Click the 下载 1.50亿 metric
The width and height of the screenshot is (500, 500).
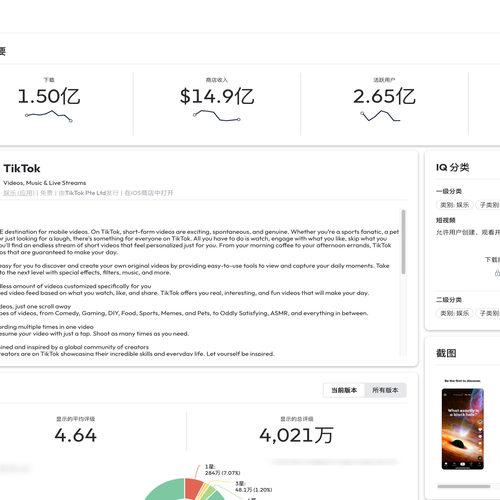coord(49,92)
